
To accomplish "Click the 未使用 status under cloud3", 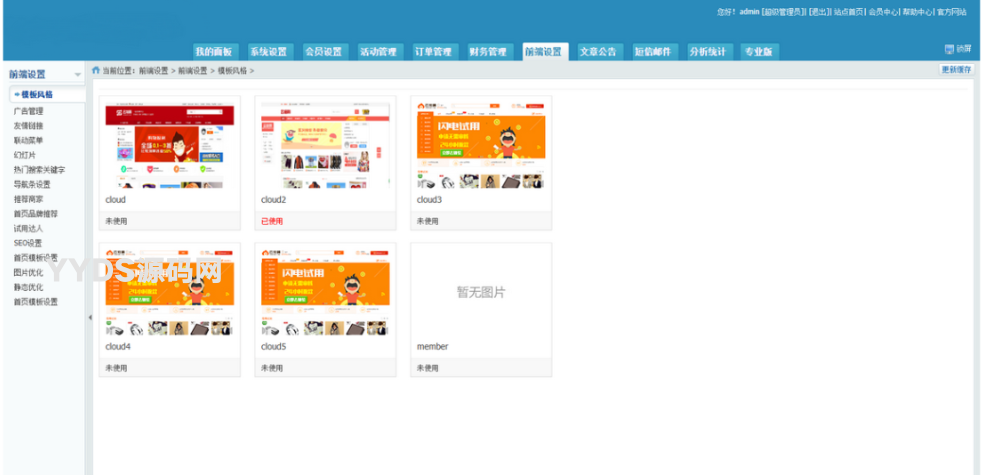I will (427, 222).
